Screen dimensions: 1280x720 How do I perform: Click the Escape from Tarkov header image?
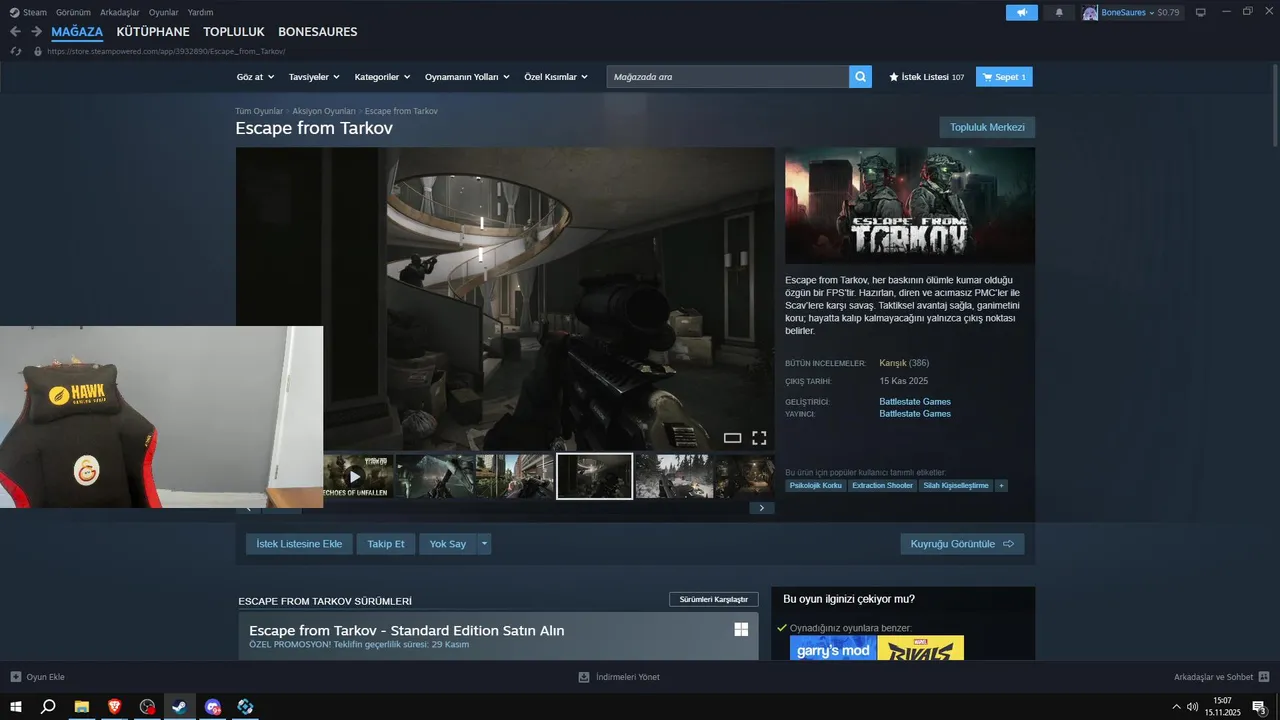(910, 206)
